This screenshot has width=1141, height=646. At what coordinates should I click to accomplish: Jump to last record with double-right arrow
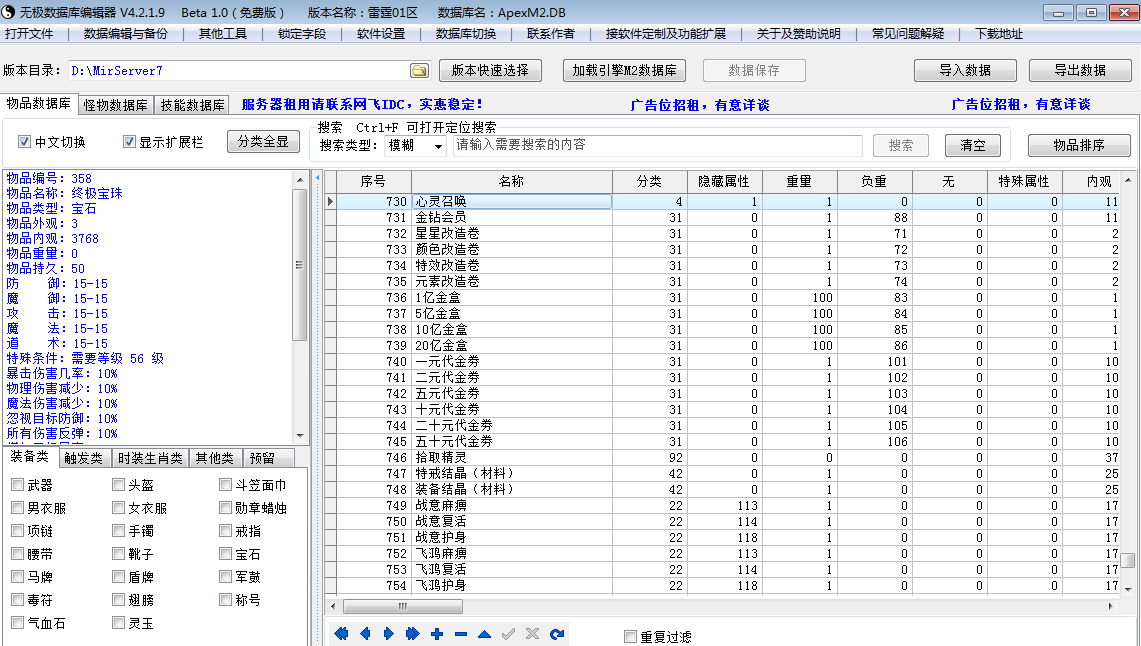coord(413,634)
